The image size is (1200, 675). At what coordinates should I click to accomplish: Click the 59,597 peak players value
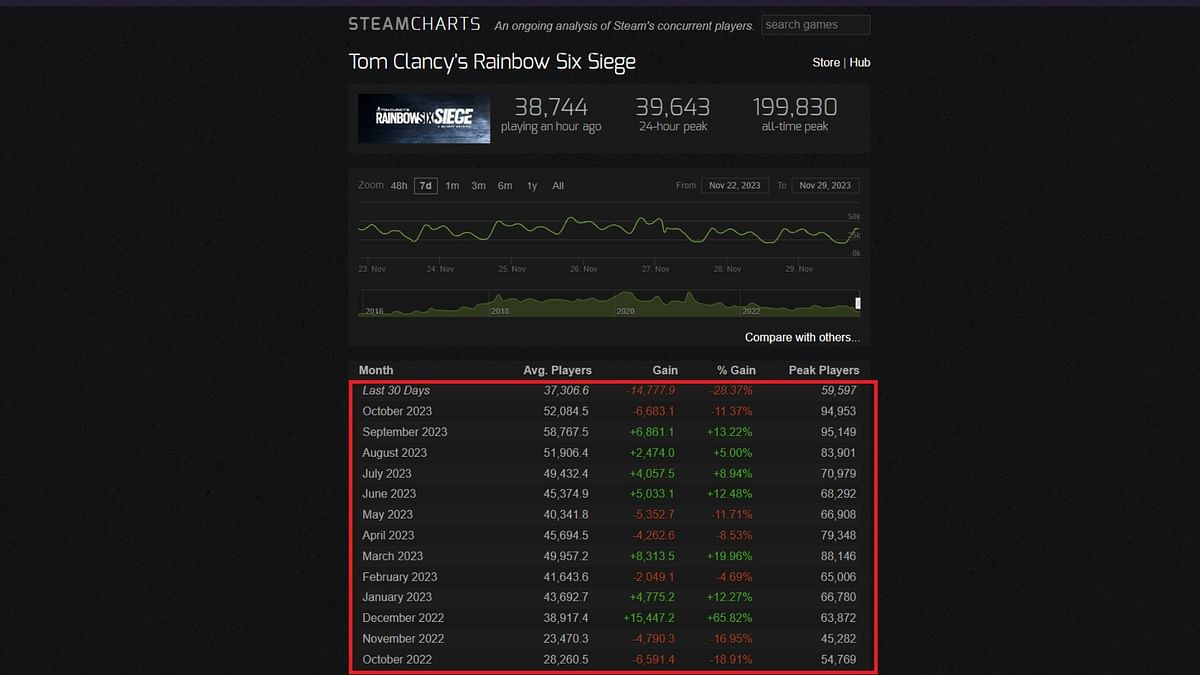tap(839, 391)
